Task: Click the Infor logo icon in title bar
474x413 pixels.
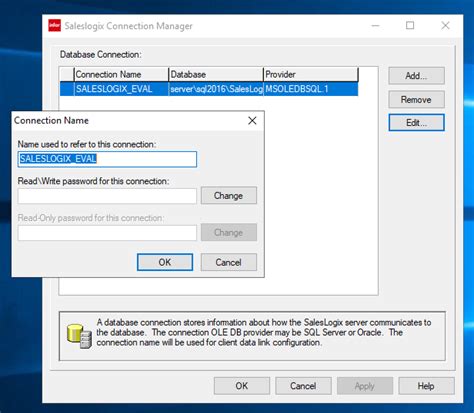Action: tap(54, 26)
